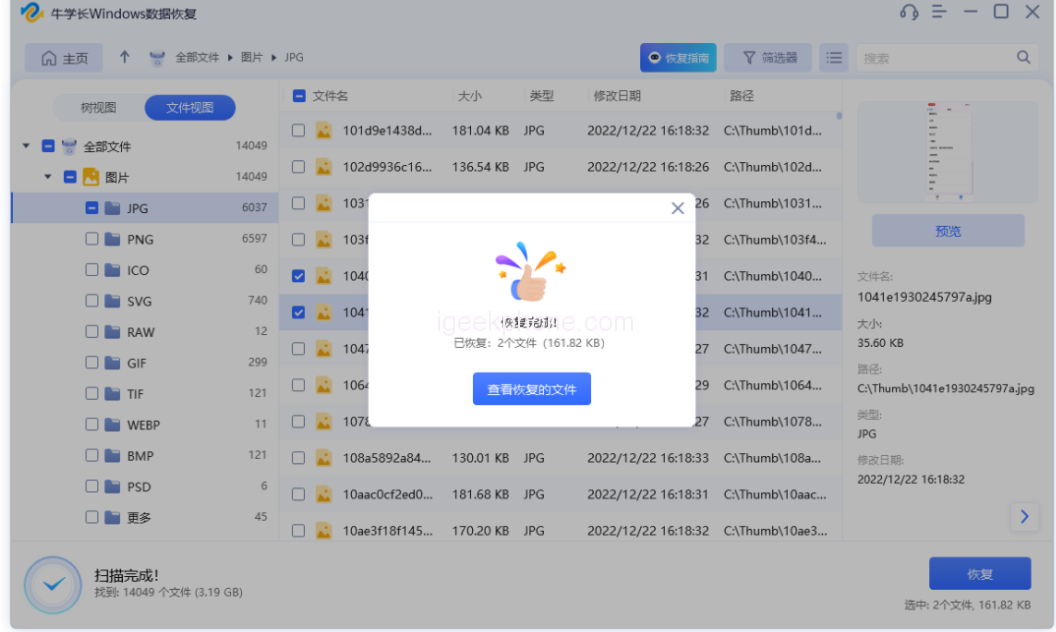The image size is (1056, 632).
Task: Click the headset customer support icon
Action: tap(908, 12)
